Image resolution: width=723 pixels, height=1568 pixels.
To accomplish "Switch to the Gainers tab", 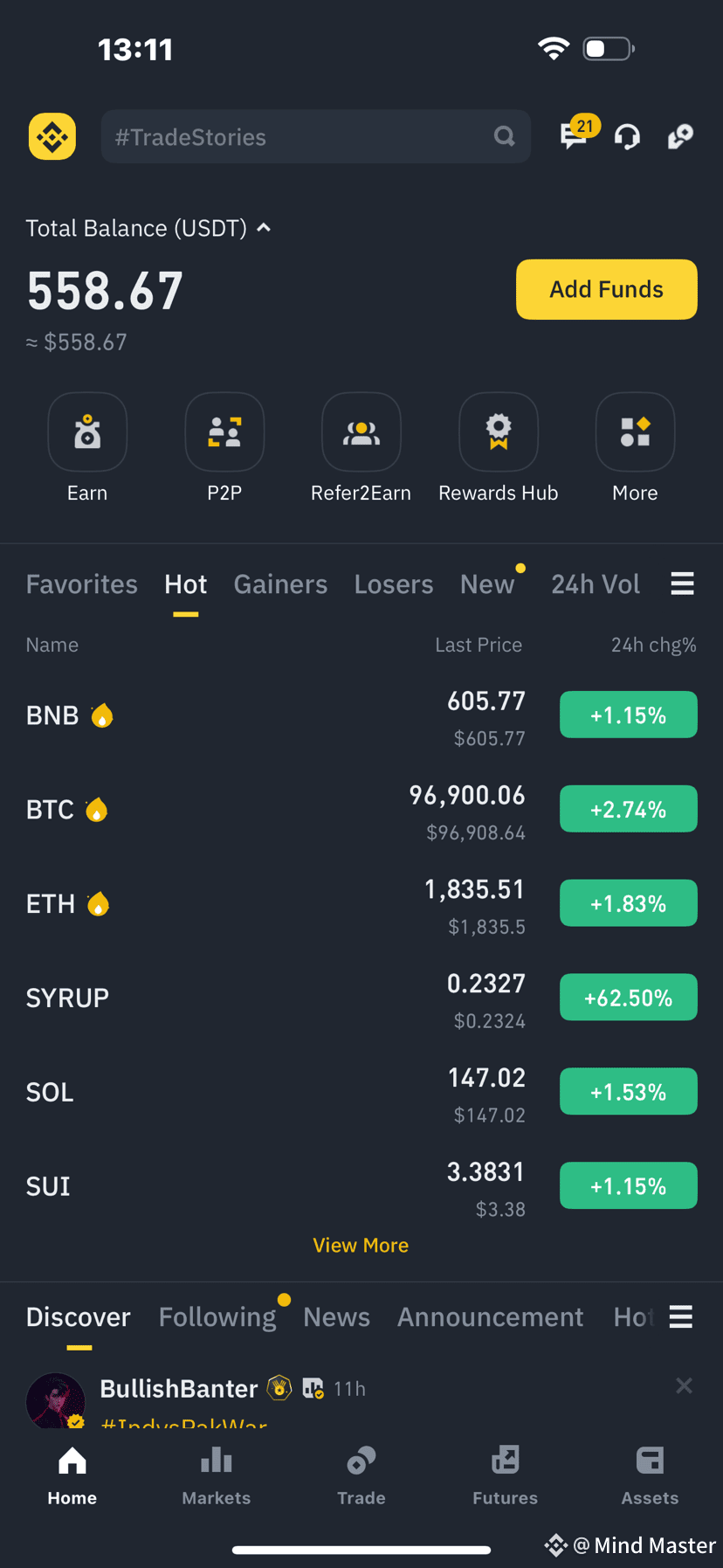I will tap(280, 584).
